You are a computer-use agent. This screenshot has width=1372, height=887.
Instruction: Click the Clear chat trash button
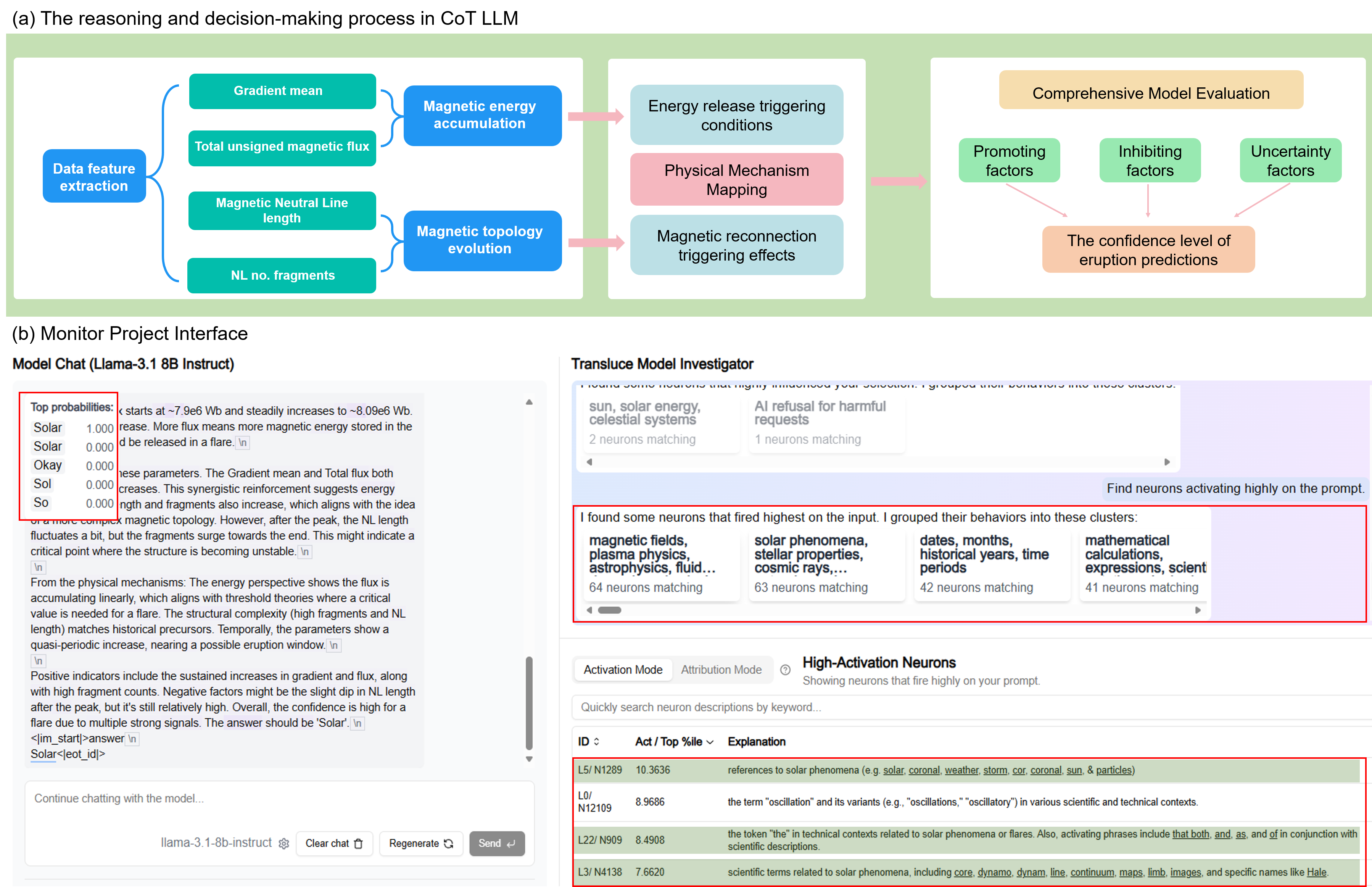(x=334, y=844)
